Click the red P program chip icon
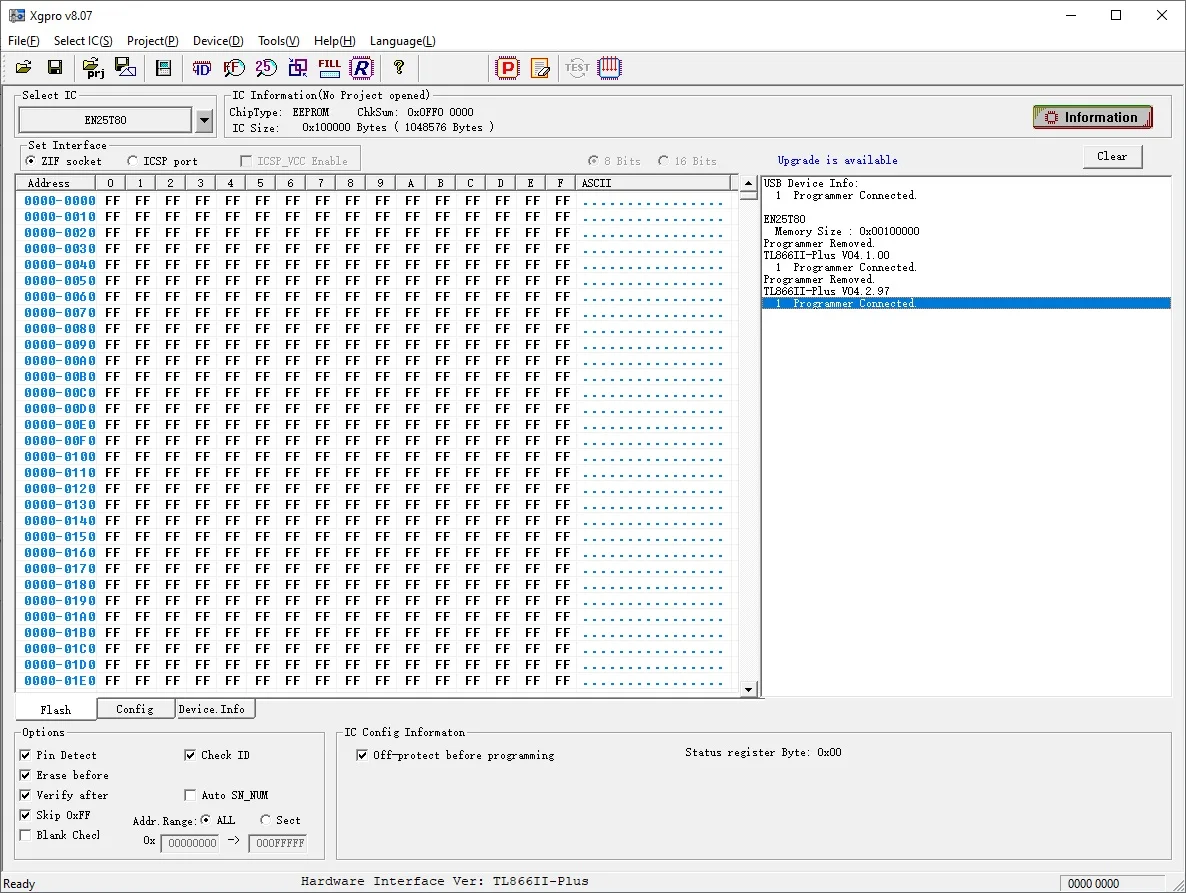 tap(508, 68)
